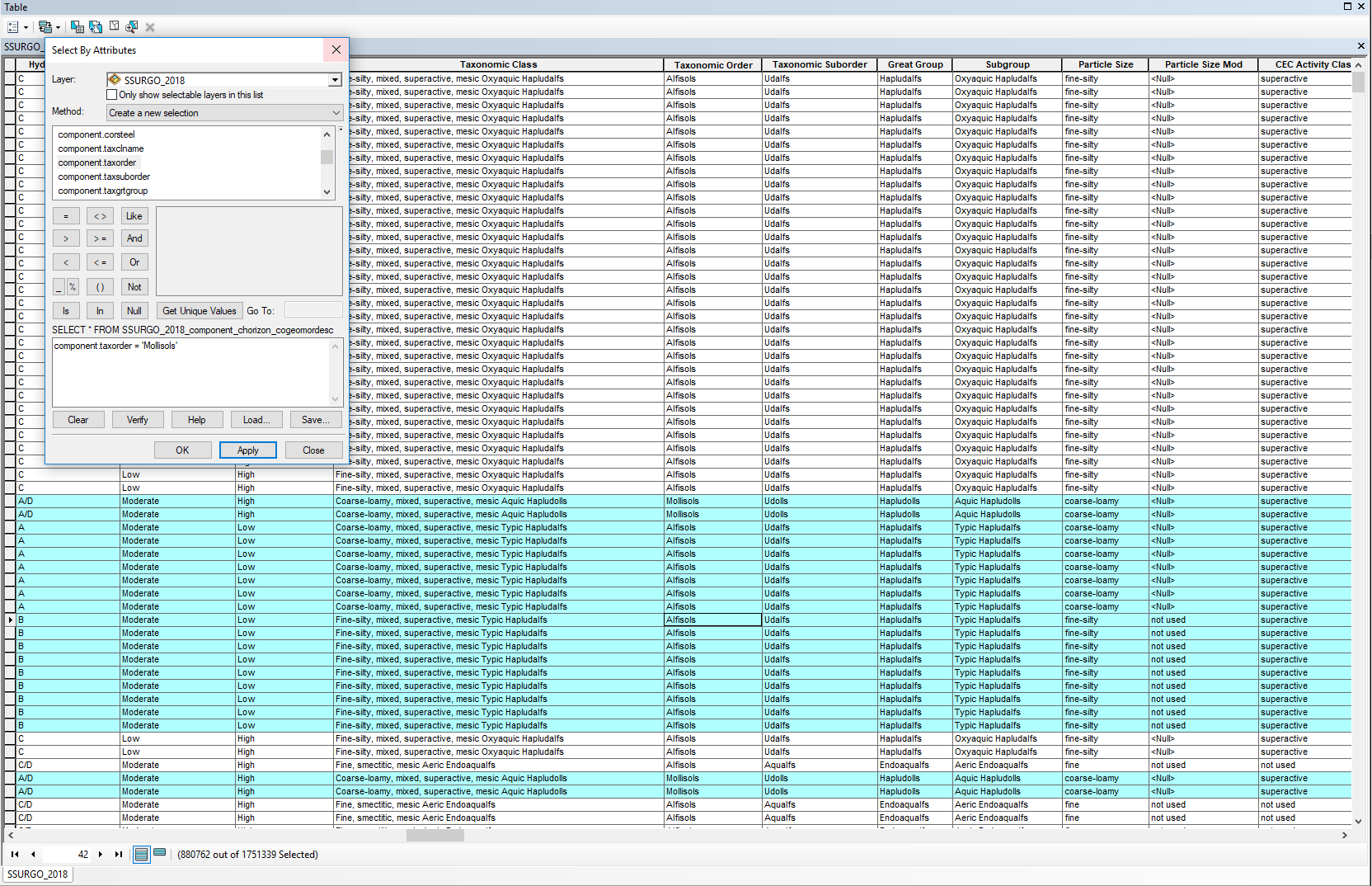Select the component.corsteel field
1372x886 pixels.
pyautogui.click(x=96, y=134)
